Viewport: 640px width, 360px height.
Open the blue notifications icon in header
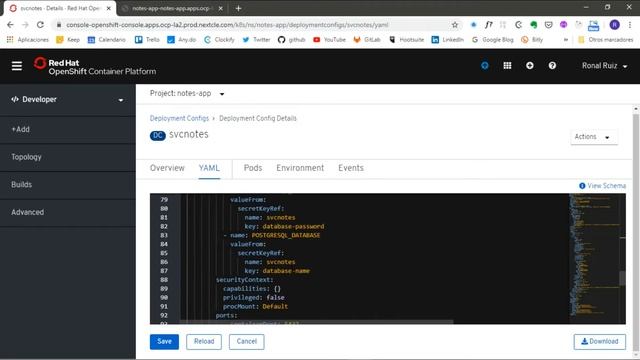(x=484, y=66)
